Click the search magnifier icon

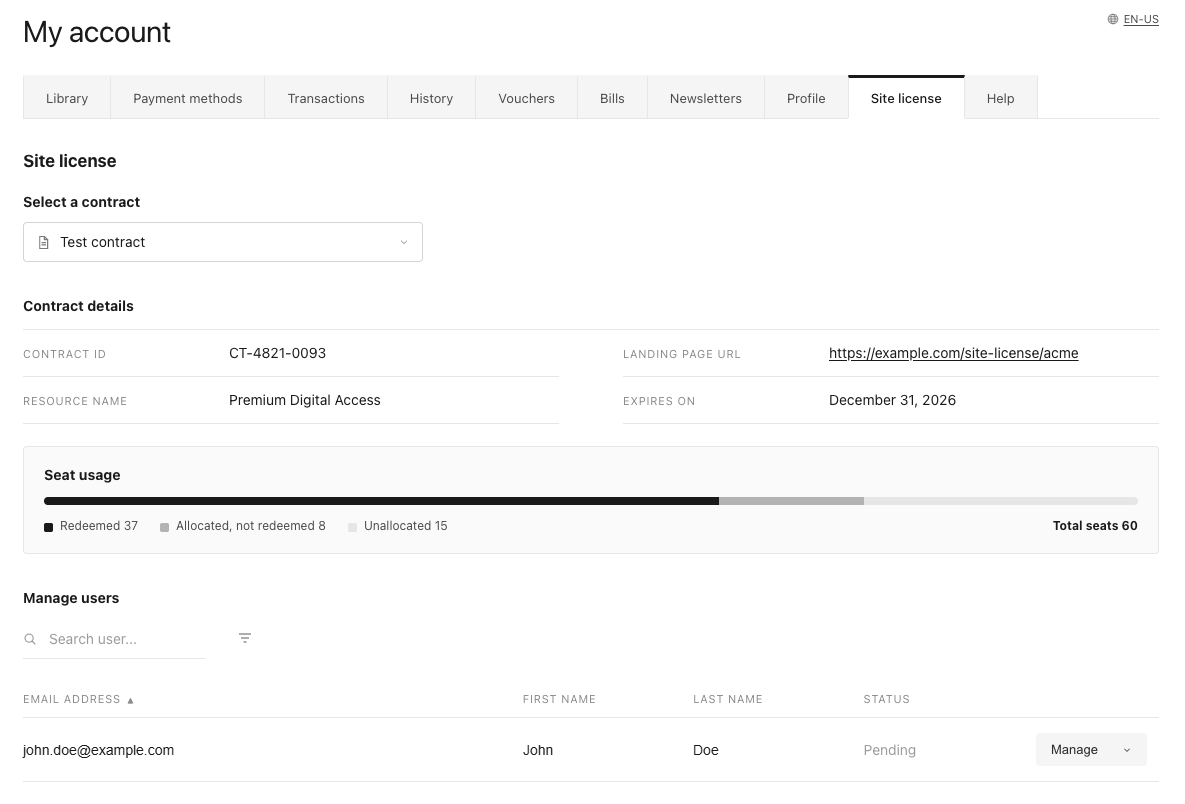tap(30, 639)
